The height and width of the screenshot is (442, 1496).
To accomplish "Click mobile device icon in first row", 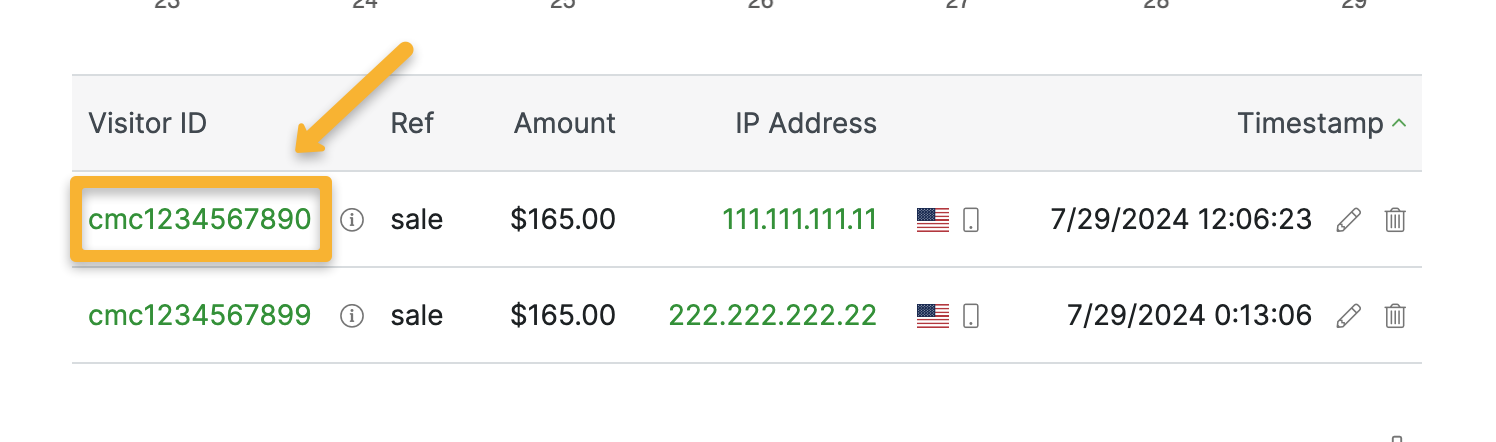I will tap(970, 220).
